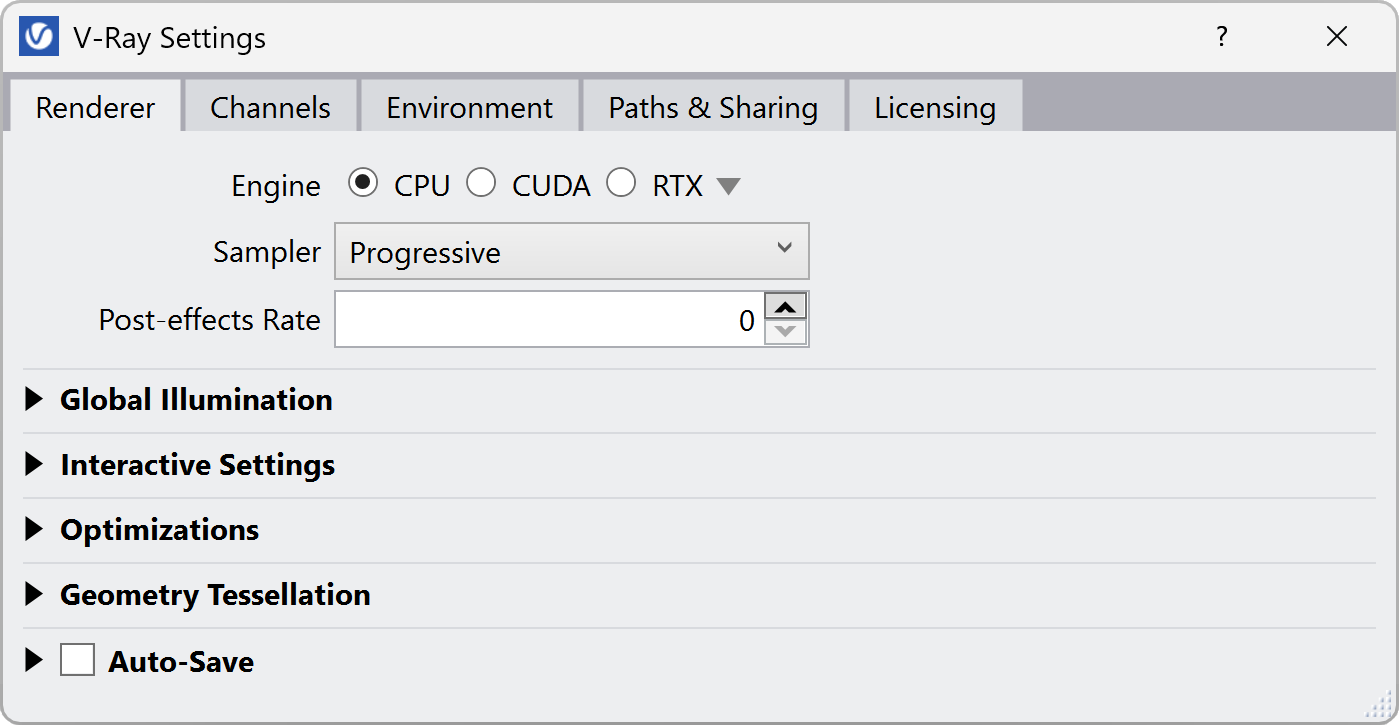Switch to the Environment tab
The image size is (1399, 725).
coord(469,106)
